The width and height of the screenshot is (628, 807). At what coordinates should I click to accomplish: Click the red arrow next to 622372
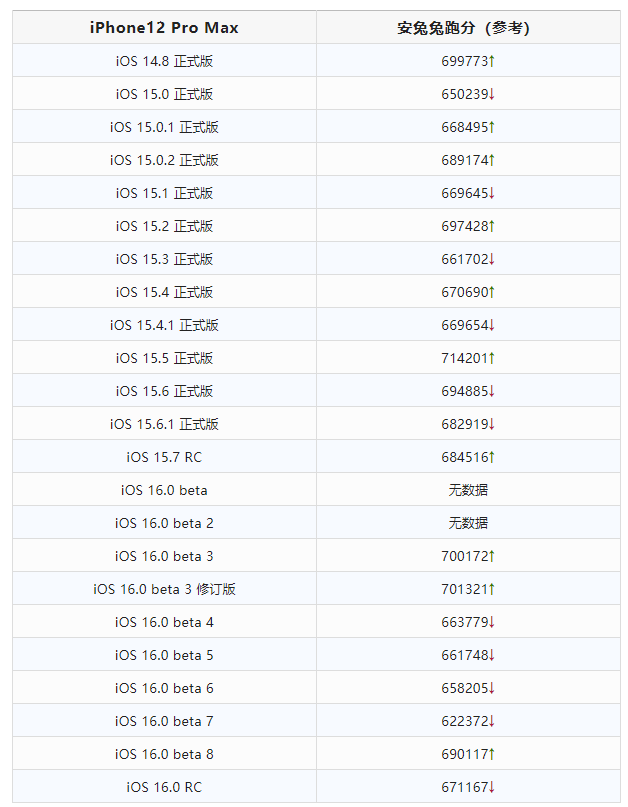click(x=492, y=721)
